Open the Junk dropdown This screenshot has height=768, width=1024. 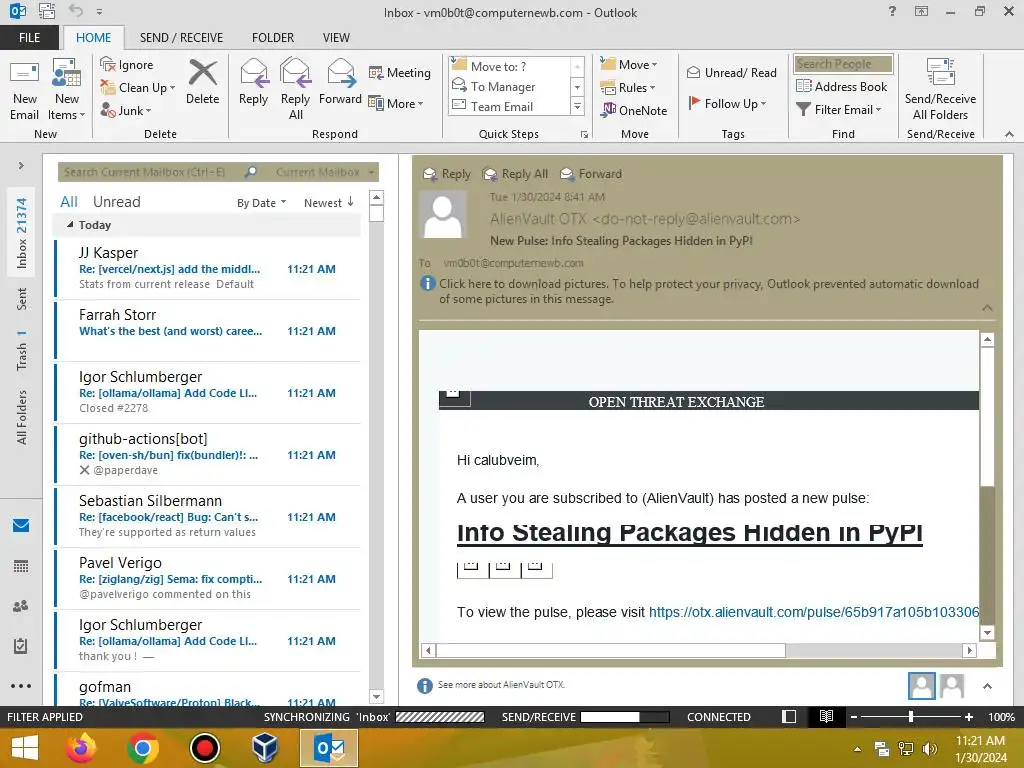coord(126,110)
